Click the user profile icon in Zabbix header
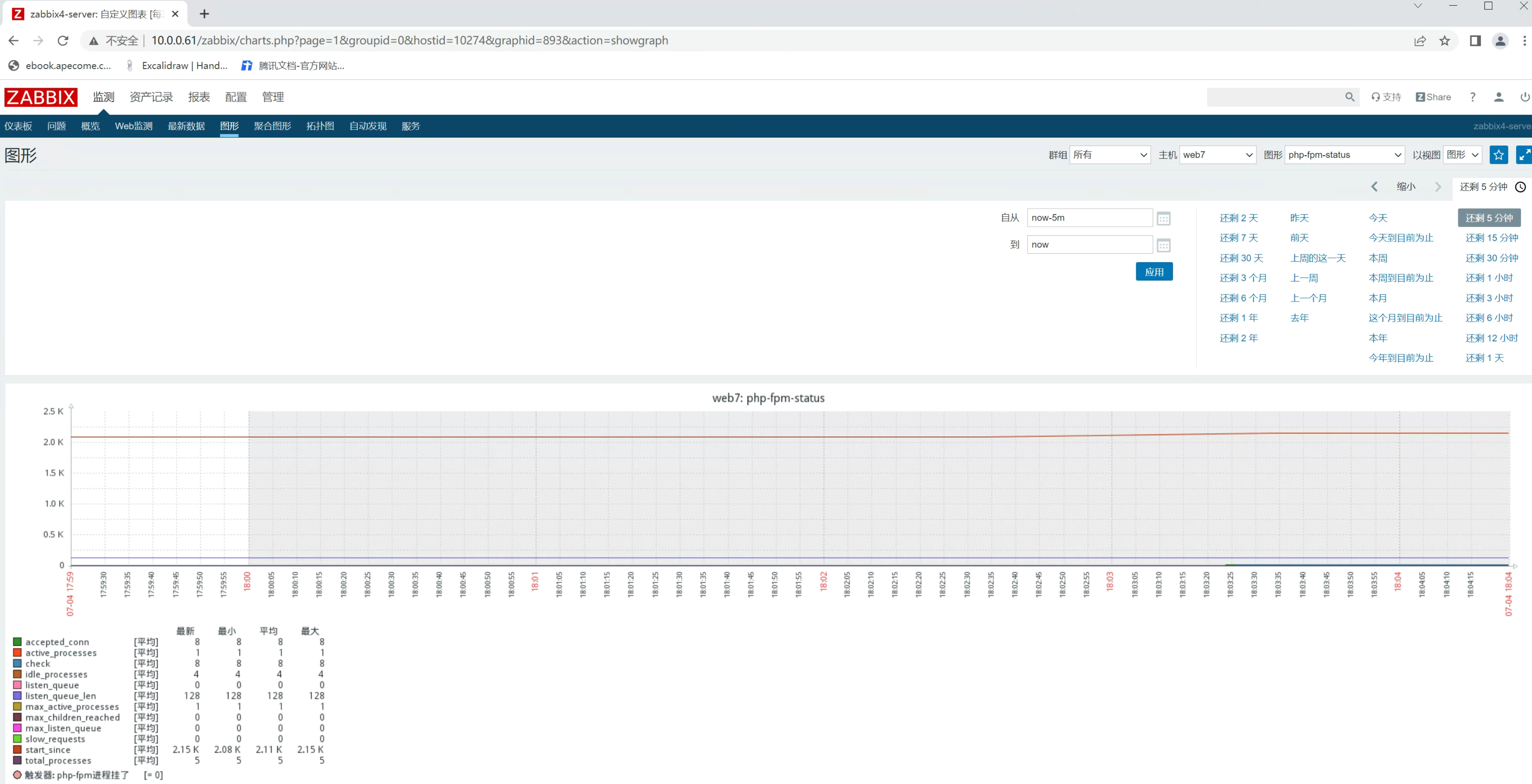The width and height of the screenshot is (1532, 784). click(x=1498, y=97)
